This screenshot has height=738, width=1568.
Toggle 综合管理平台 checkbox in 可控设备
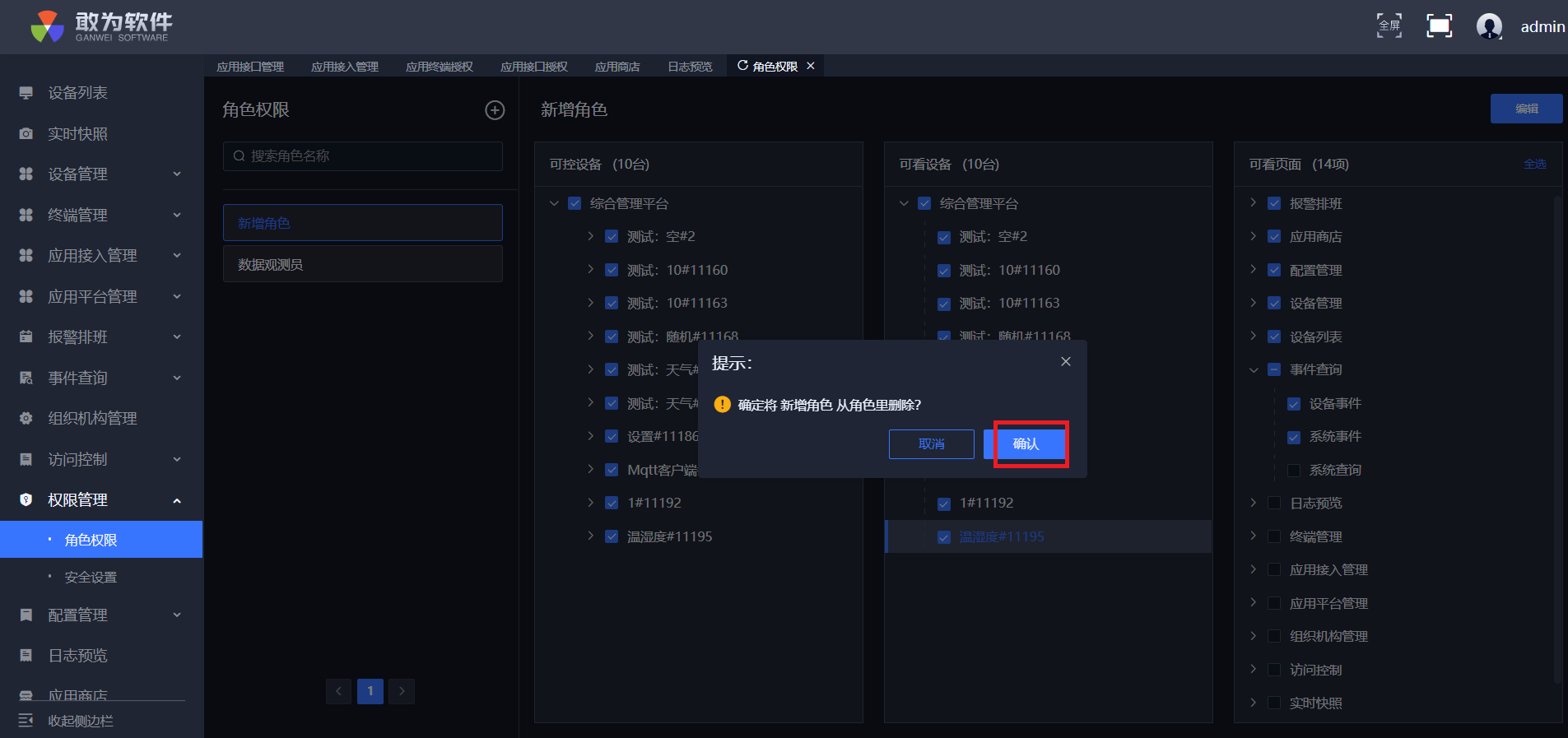(x=575, y=203)
